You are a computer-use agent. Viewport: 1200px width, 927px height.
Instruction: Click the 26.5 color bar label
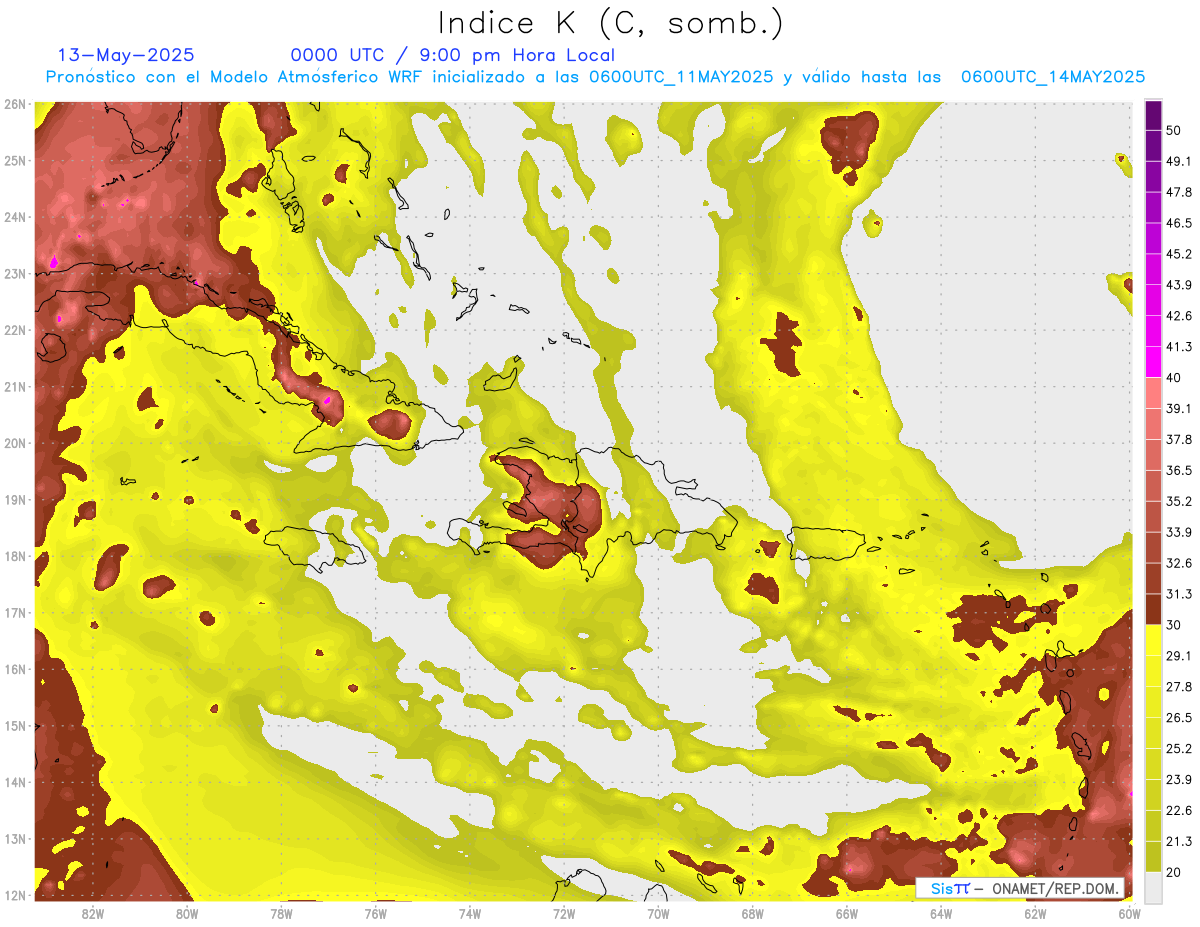coord(1180,717)
